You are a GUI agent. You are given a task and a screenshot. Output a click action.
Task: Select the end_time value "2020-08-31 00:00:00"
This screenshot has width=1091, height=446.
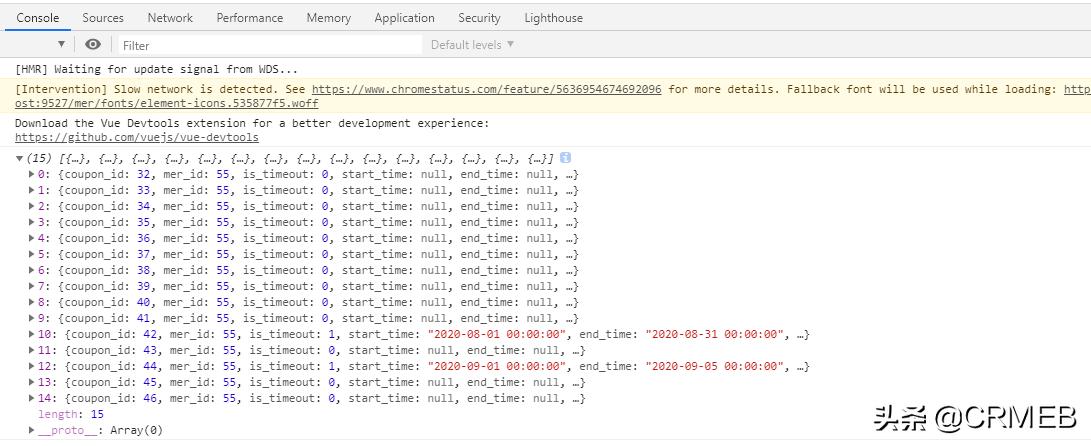click(715, 334)
